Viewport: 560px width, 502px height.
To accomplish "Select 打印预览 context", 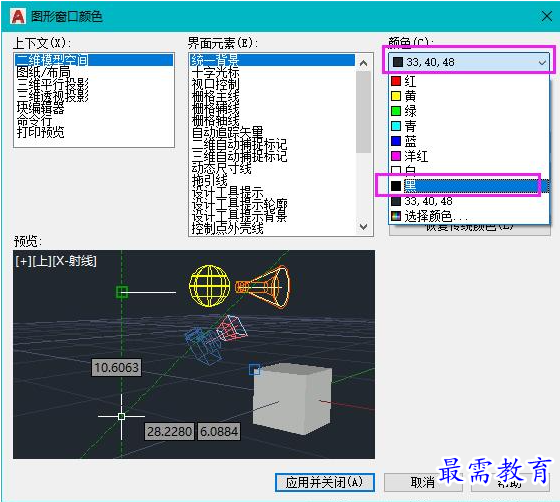I will click(x=94, y=132).
